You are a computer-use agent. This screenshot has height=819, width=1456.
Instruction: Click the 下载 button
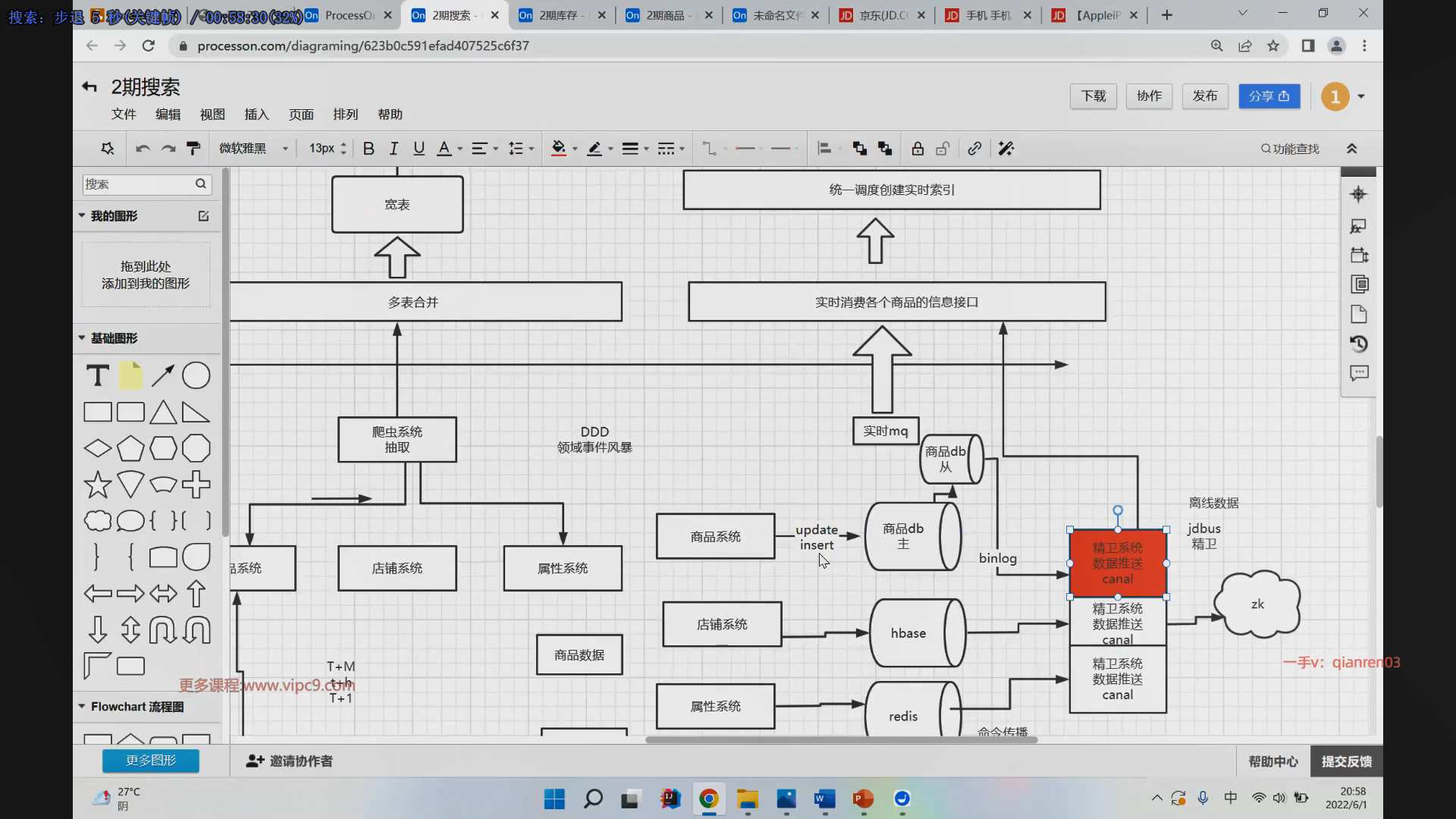point(1093,96)
